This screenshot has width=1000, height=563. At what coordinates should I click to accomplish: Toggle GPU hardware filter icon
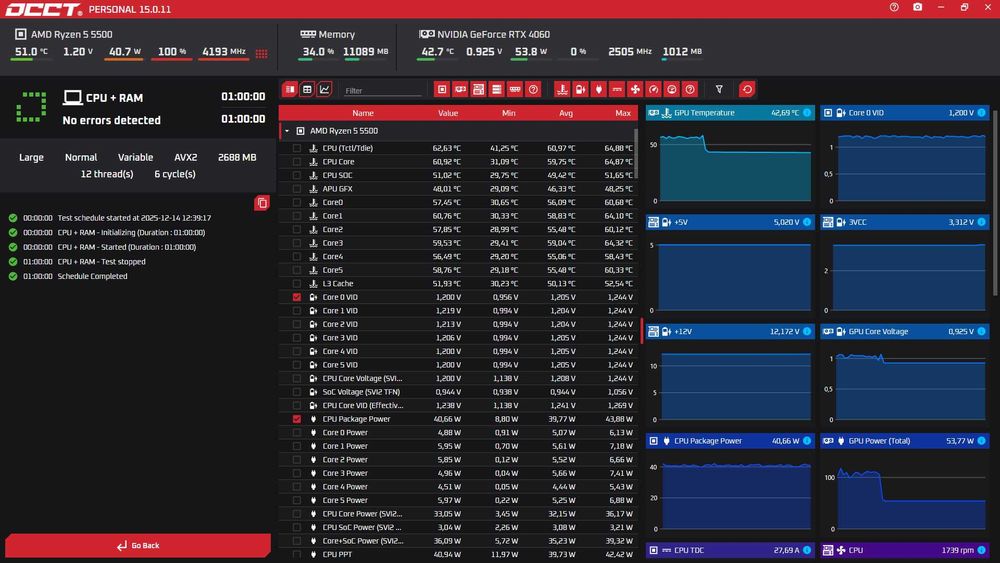[x=460, y=89]
